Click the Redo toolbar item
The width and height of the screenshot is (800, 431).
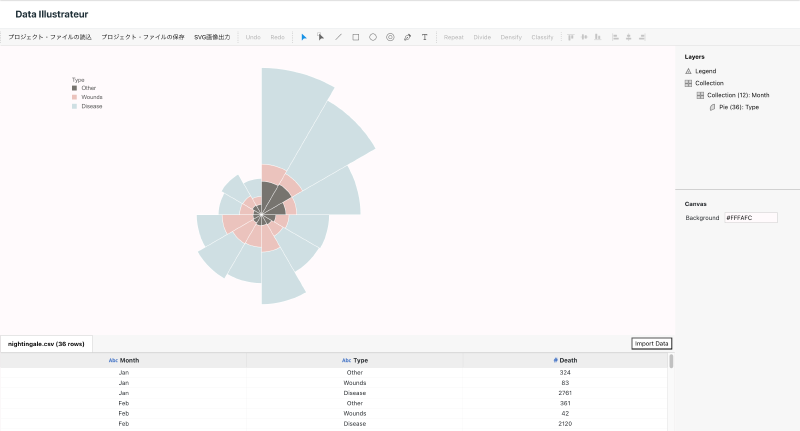click(x=278, y=37)
